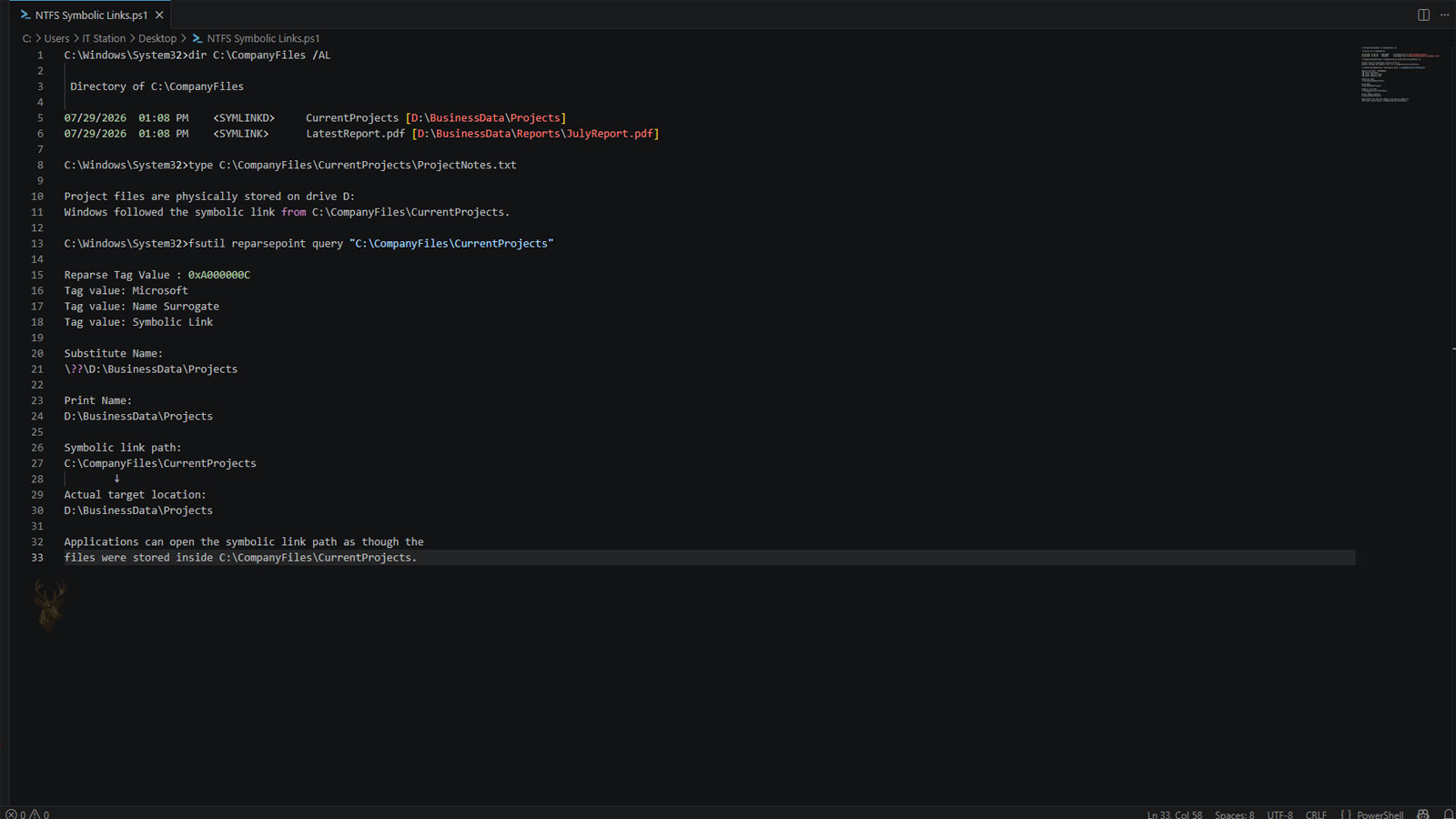Open the Copilot status icon
The image size is (1456, 819).
[x=1423, y=814]
